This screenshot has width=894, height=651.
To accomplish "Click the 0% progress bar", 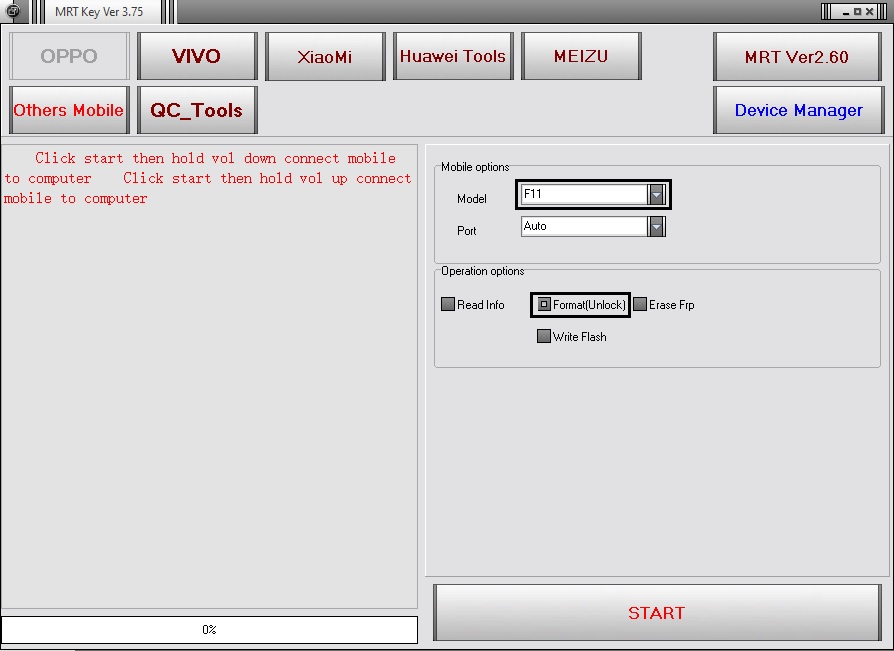I will [x=209, y=629].
